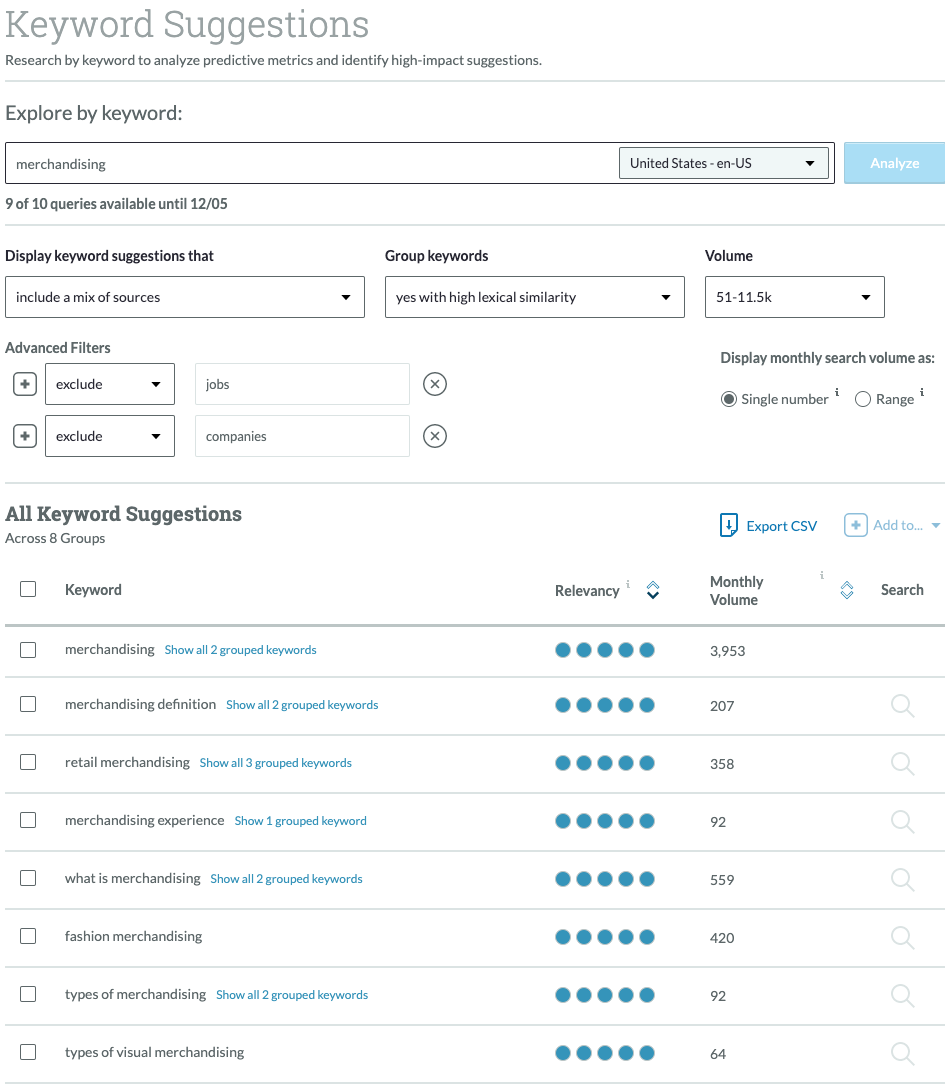945x1086 pixels.
Task: Search magnifier for fashion merchandising
Action: (902, 937)
